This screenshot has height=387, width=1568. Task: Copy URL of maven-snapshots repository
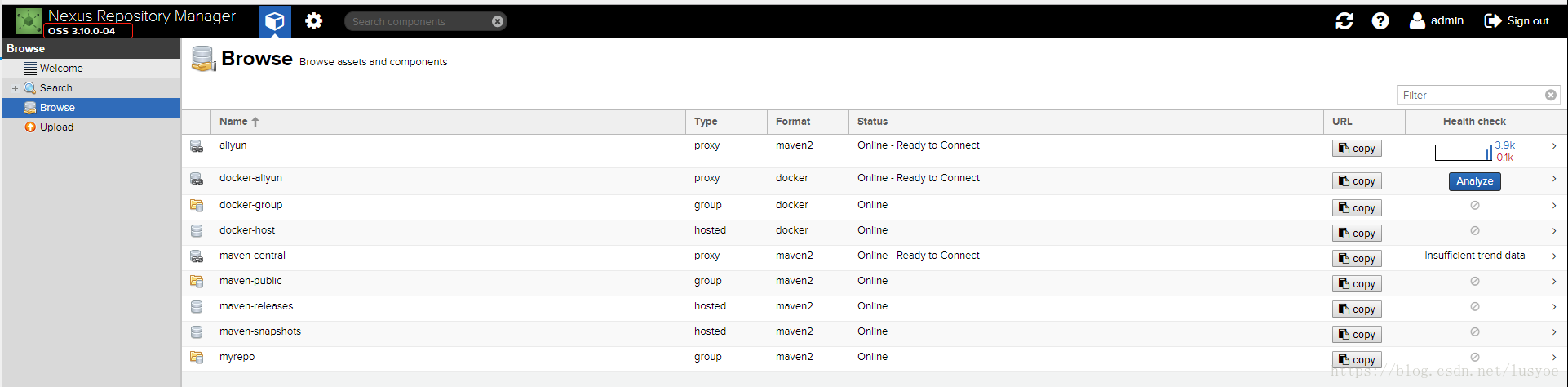point(1357,335)
